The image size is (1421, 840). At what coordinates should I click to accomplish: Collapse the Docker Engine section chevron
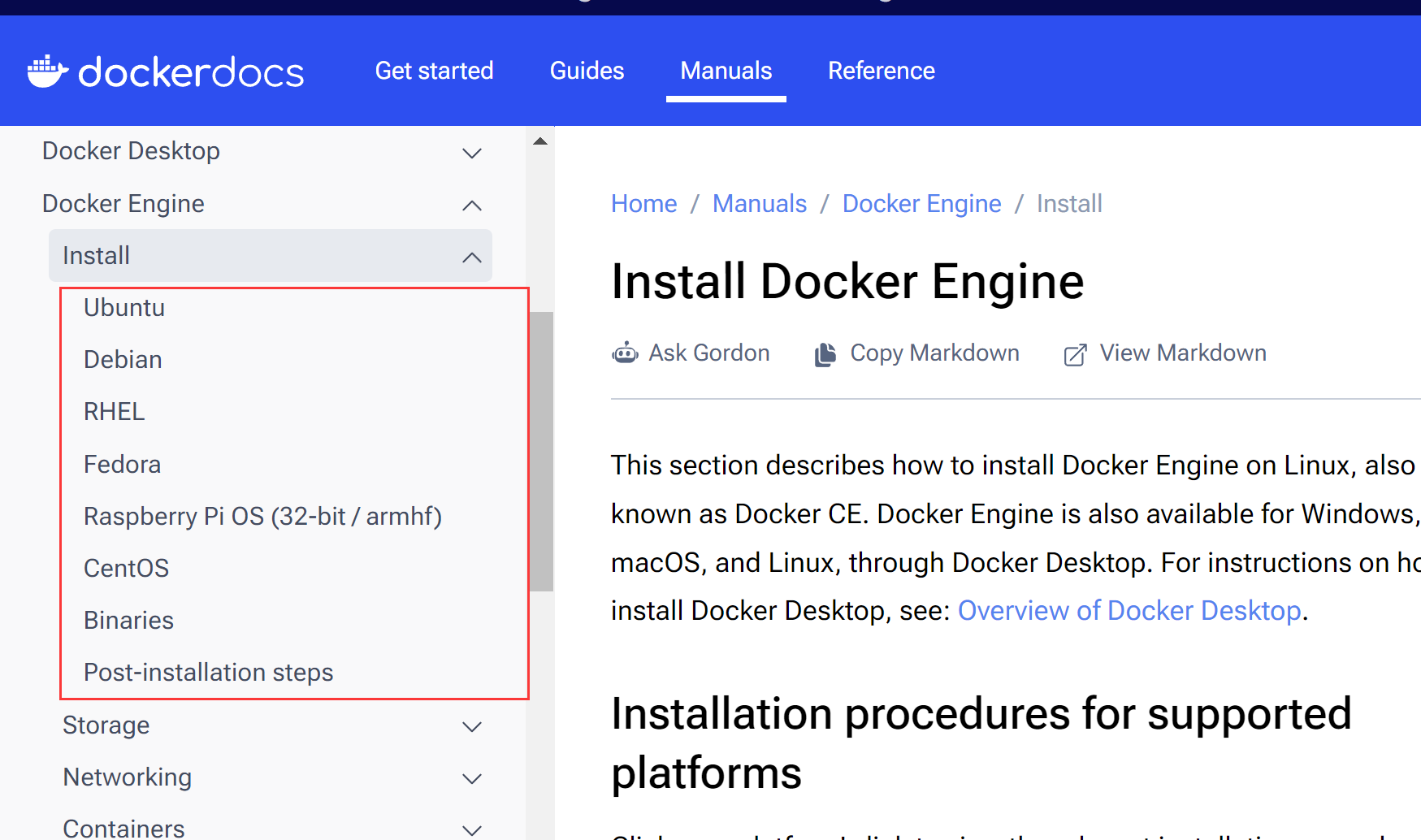point(472,206)
